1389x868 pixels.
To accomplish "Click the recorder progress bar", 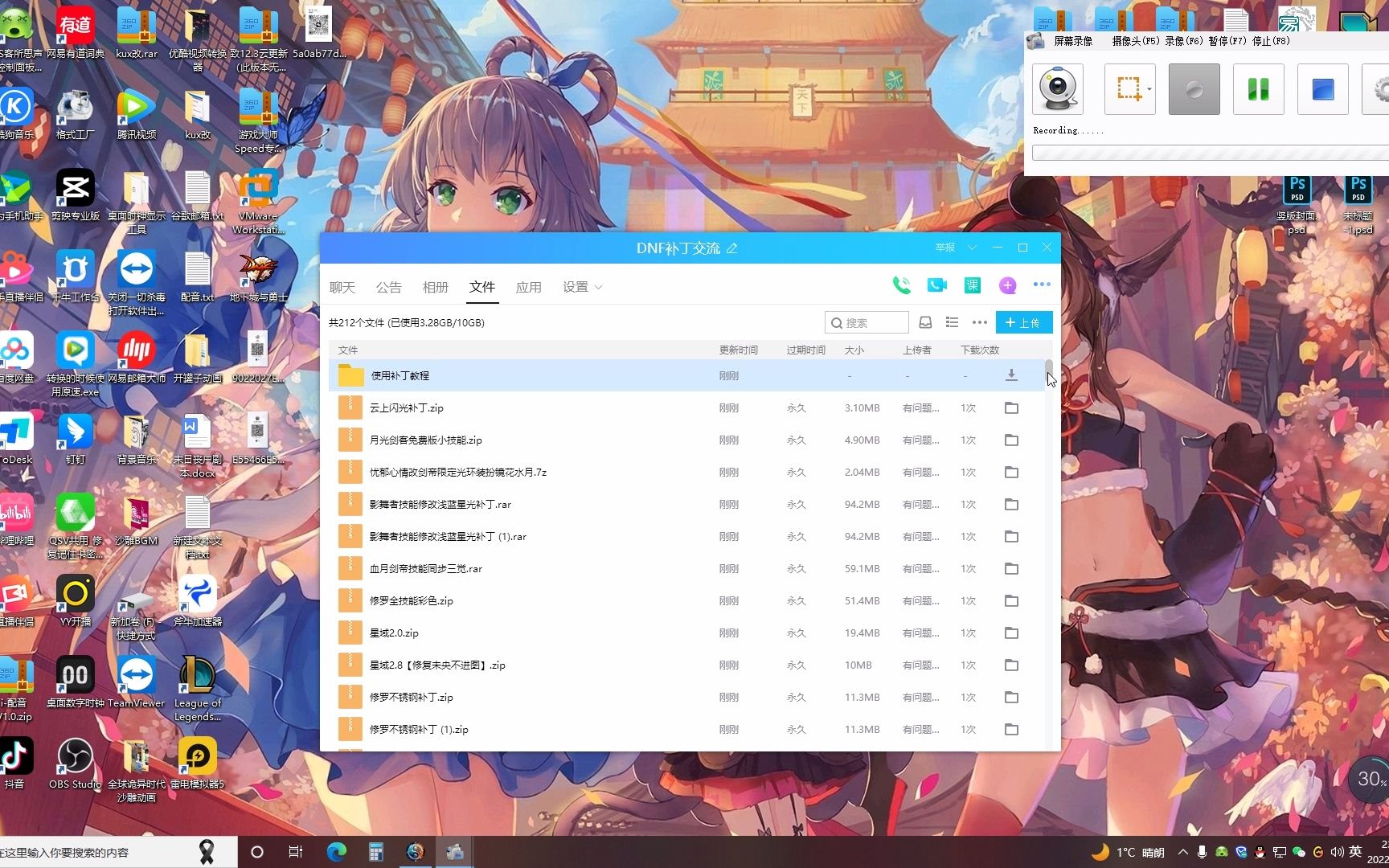I will (x=1211, y=153).
